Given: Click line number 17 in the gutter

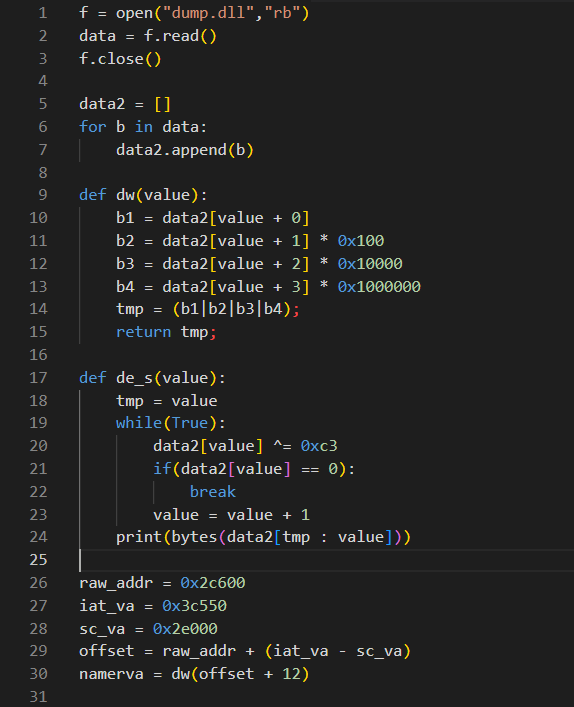Looking at the screenshot, I should pos(38,377).
